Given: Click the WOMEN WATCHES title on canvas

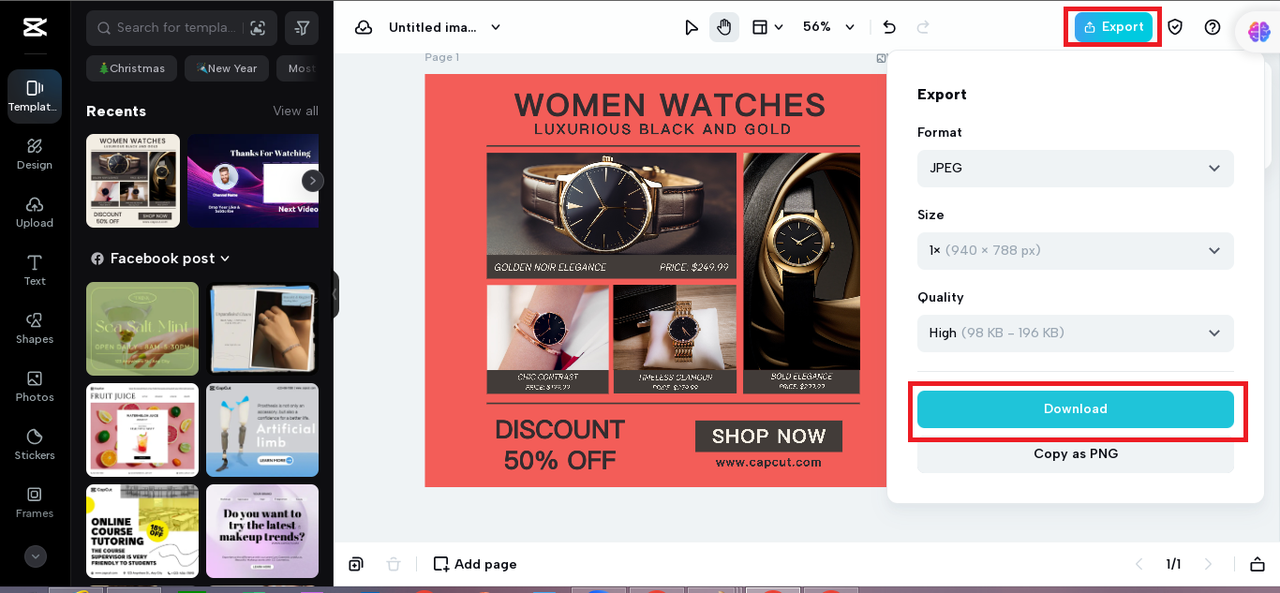Looking at the screenshot, I should 670,105.
